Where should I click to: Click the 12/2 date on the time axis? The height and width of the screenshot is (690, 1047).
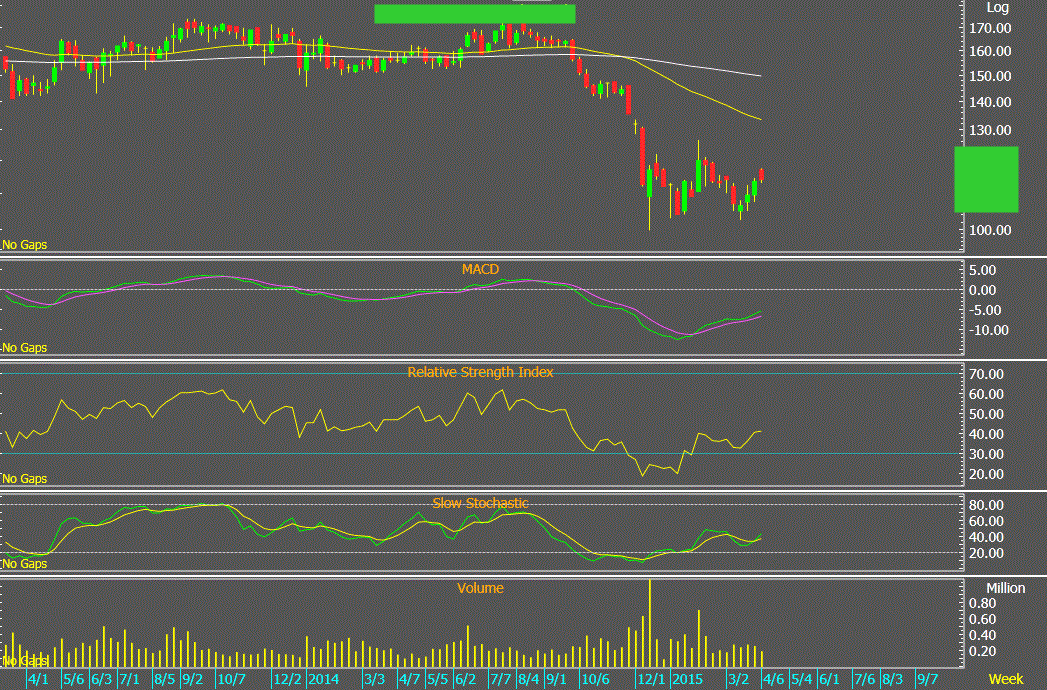pos(288,679)
